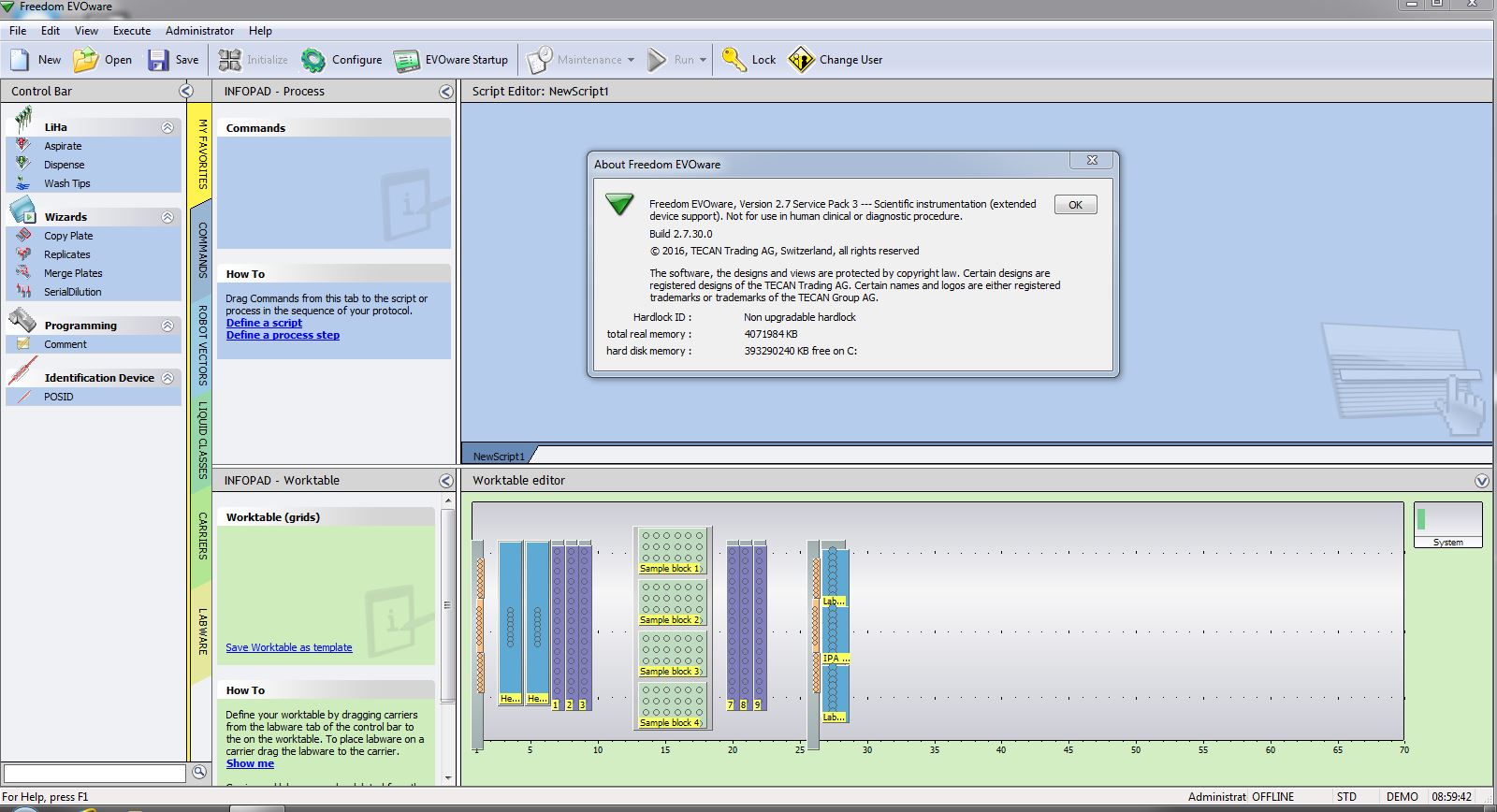Select the Aspirate command icon
The height and width of the screenshot is (812, 1497).
(23, 146)
